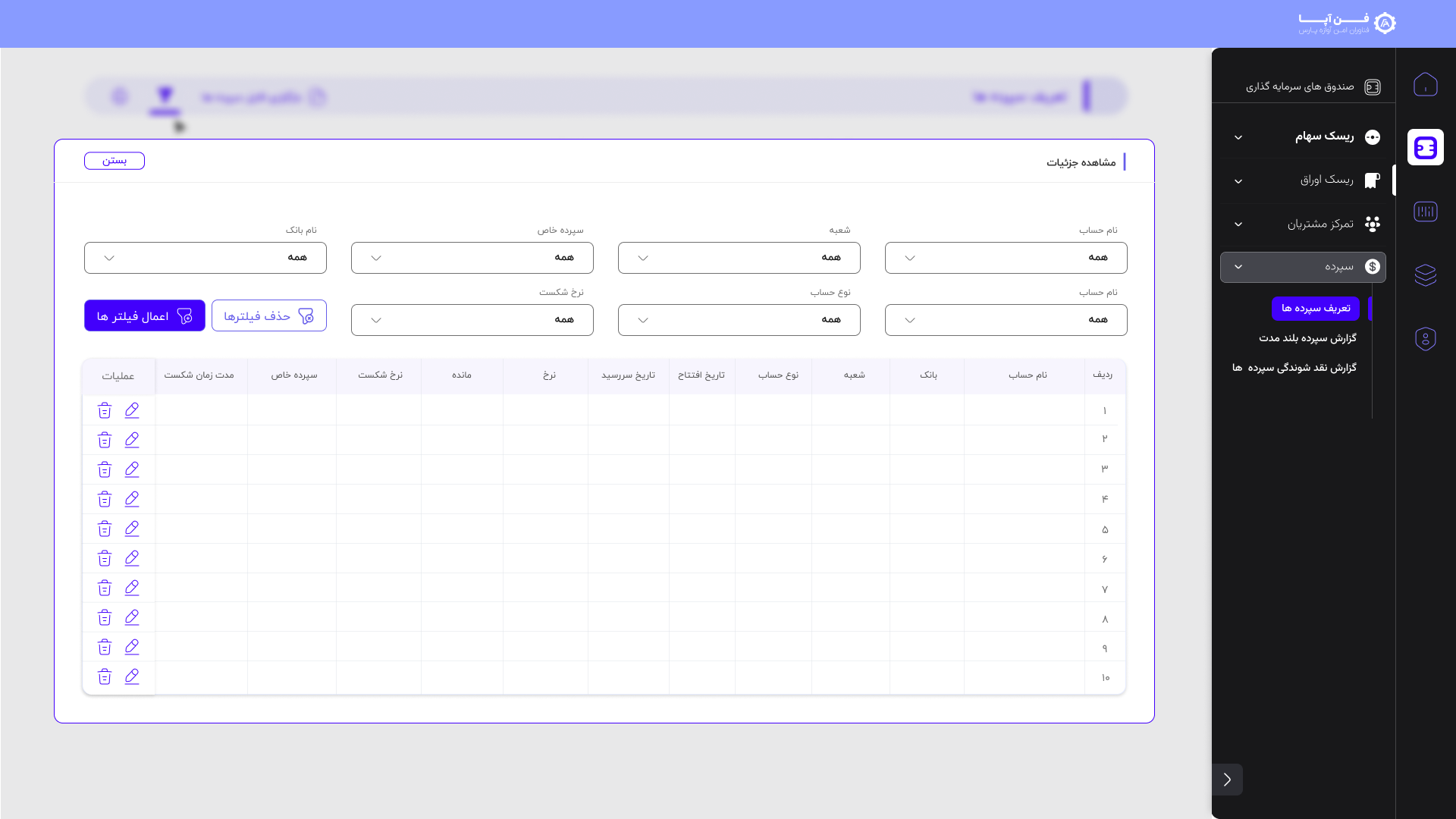Edit row ۲ with the pencil icon
The image size is (1456, 819).
pyautogui.click(x=132, y=440)
